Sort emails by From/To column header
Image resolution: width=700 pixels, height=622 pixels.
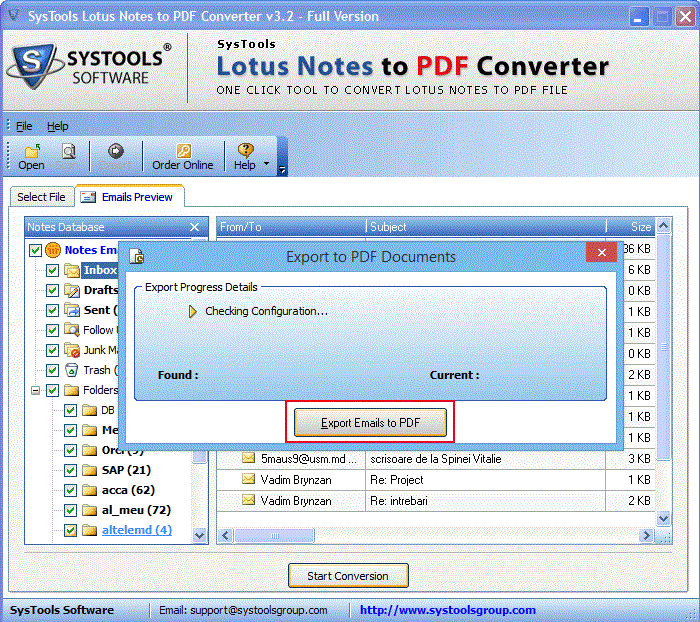[x=291, y=227]
